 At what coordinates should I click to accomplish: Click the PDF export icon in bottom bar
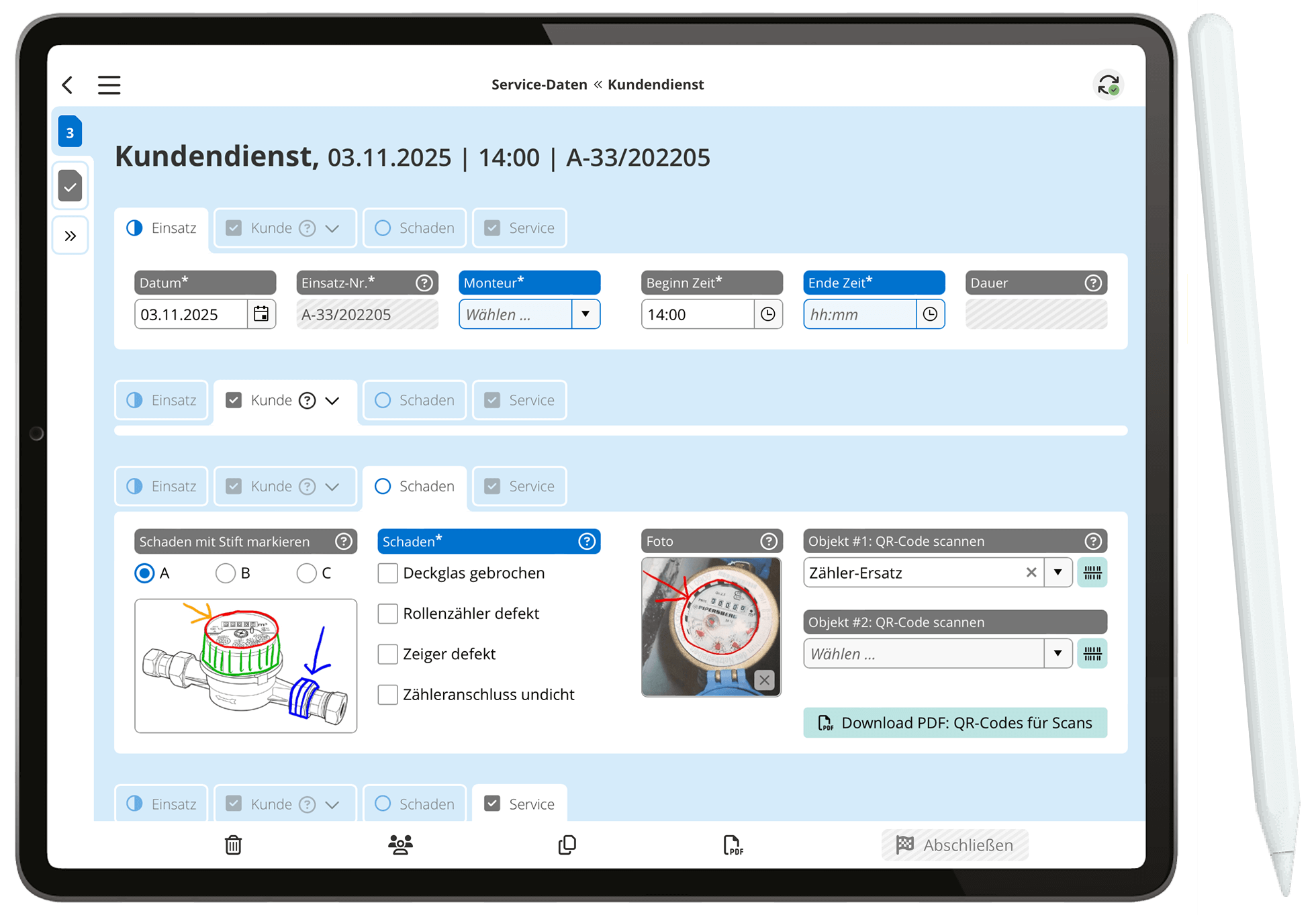tap(733, 845)
